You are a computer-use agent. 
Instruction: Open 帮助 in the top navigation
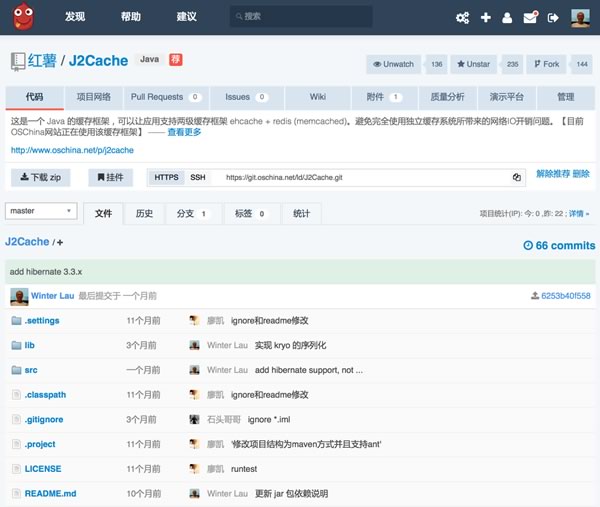click(131, 17)
